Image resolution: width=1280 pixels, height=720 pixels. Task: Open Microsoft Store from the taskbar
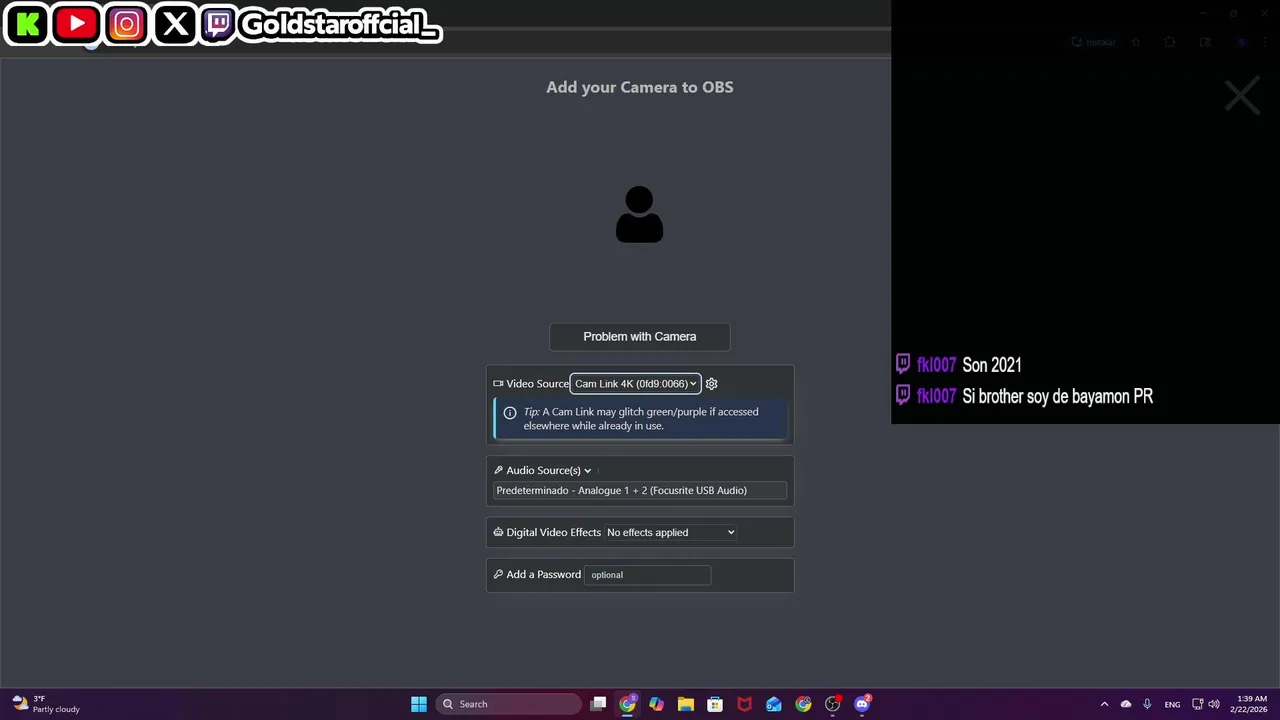(715, 704)
